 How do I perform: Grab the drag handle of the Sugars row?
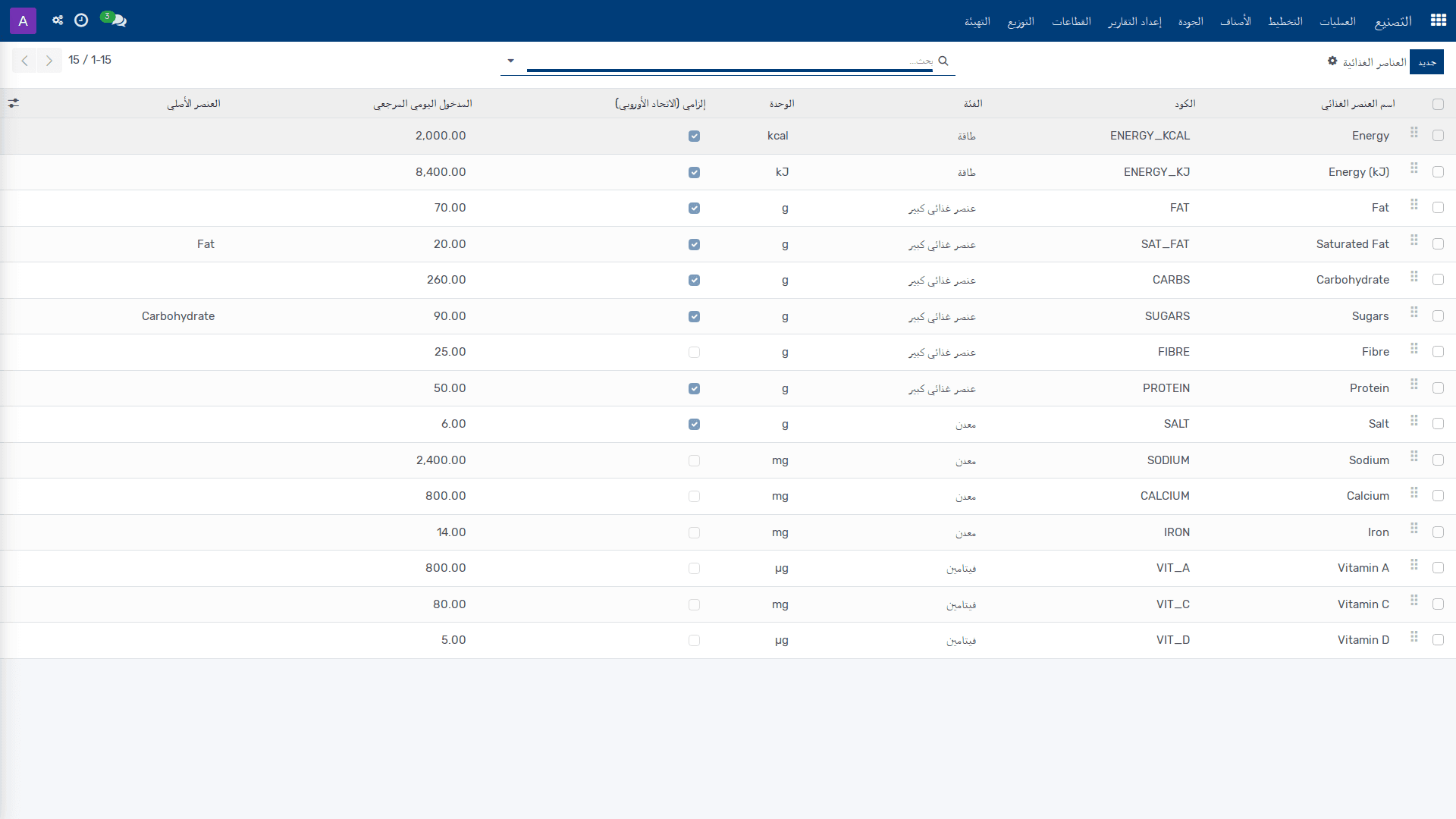(x=1414, y=312)
